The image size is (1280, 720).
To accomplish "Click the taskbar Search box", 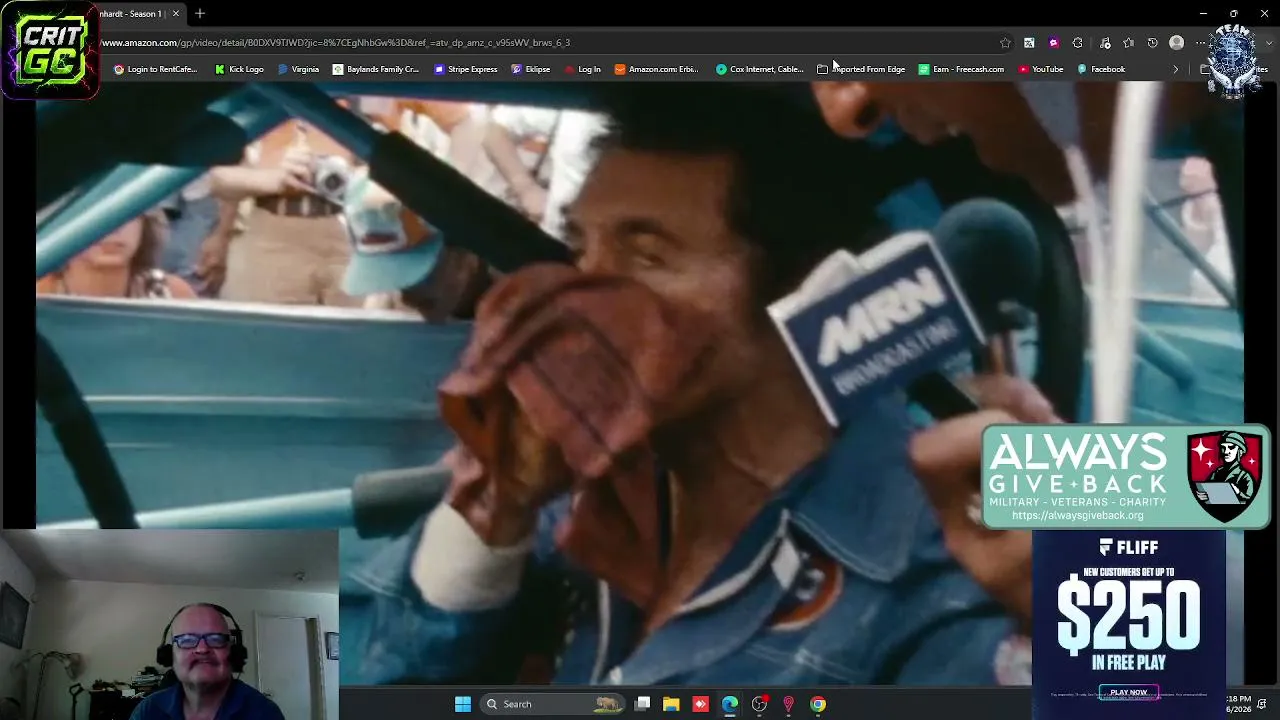I will (553, 704).
